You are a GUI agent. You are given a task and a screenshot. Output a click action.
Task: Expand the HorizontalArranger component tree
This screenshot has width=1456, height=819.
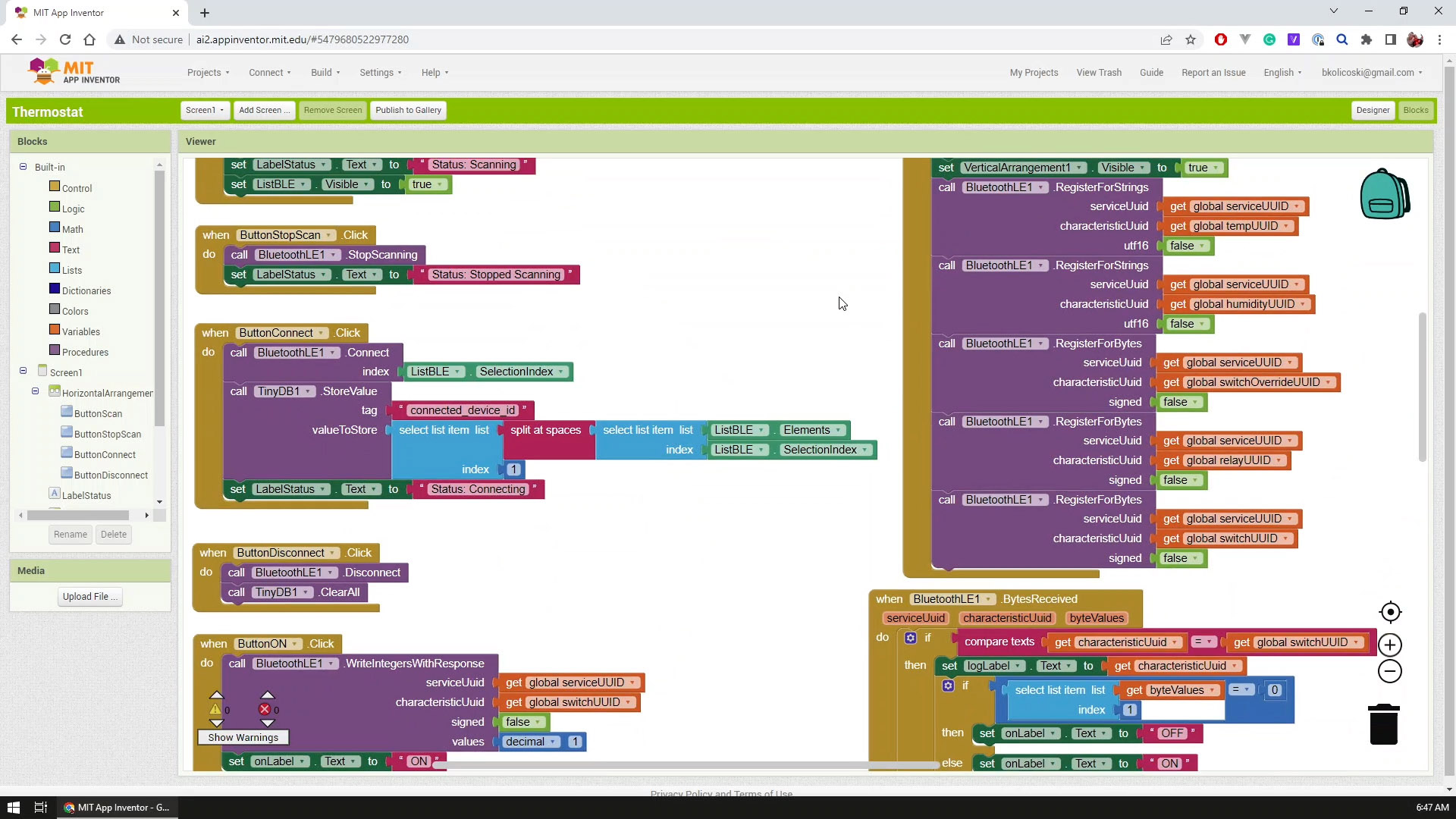(35, 392)
